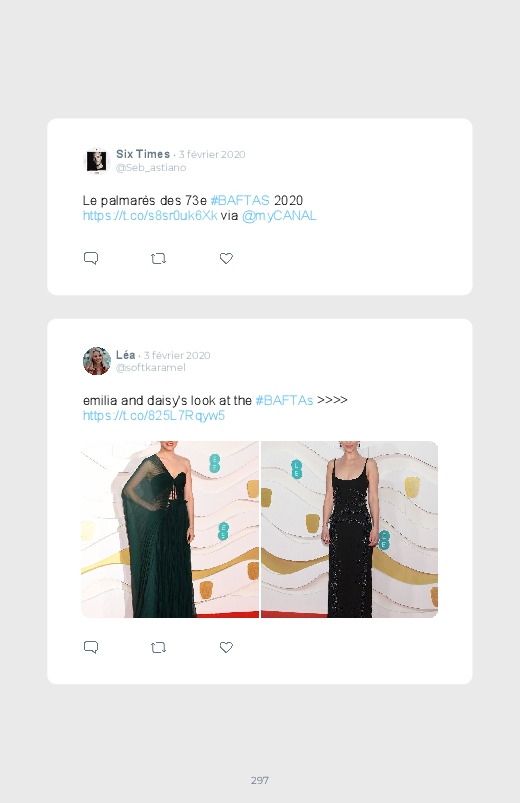
Task: View the black sequin dress photo
Action: click(x=349, y=530)
